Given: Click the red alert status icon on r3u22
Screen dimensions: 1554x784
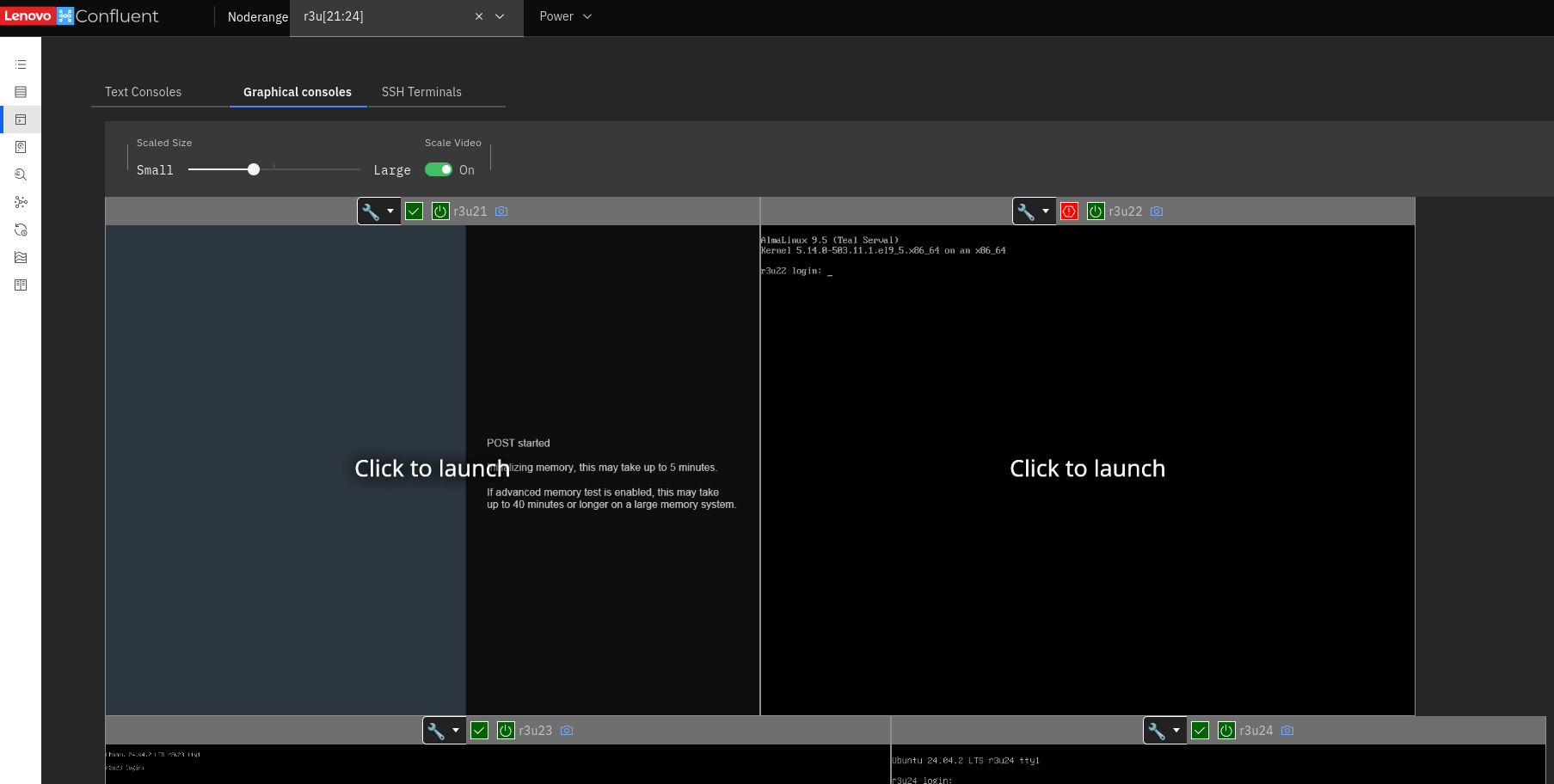Looking at the screenshot, I should pyautogui.click(x=1068, y=211).
